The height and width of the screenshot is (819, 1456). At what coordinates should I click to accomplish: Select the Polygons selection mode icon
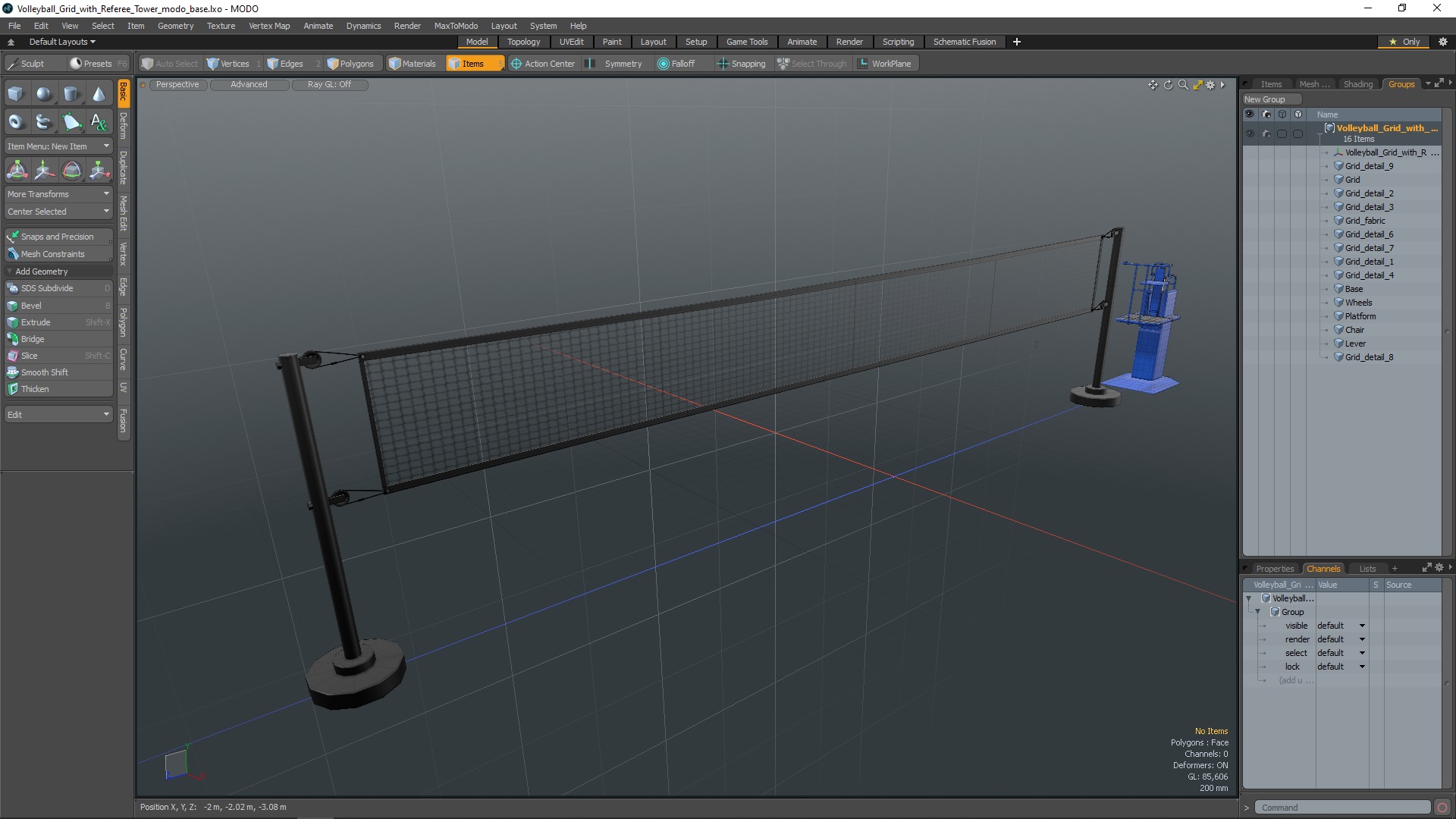click(x=329, y=63)
